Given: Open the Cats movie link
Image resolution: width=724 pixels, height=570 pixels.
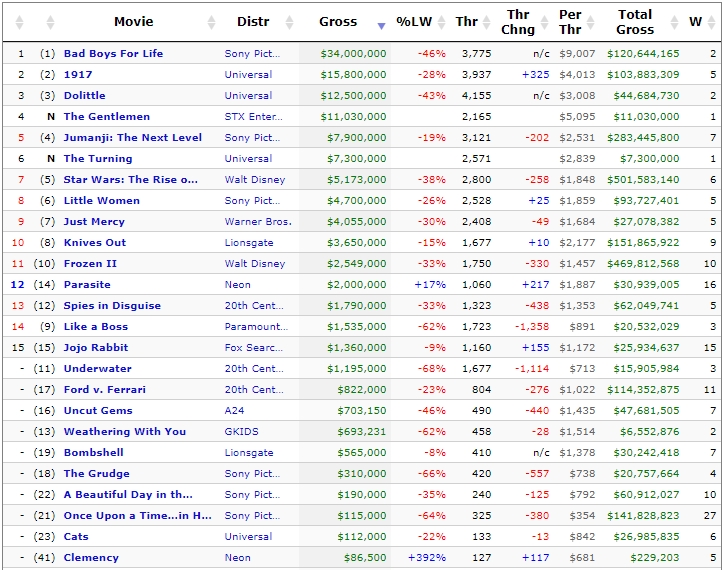Looking at the screenshot, I should tap(76, 537).
